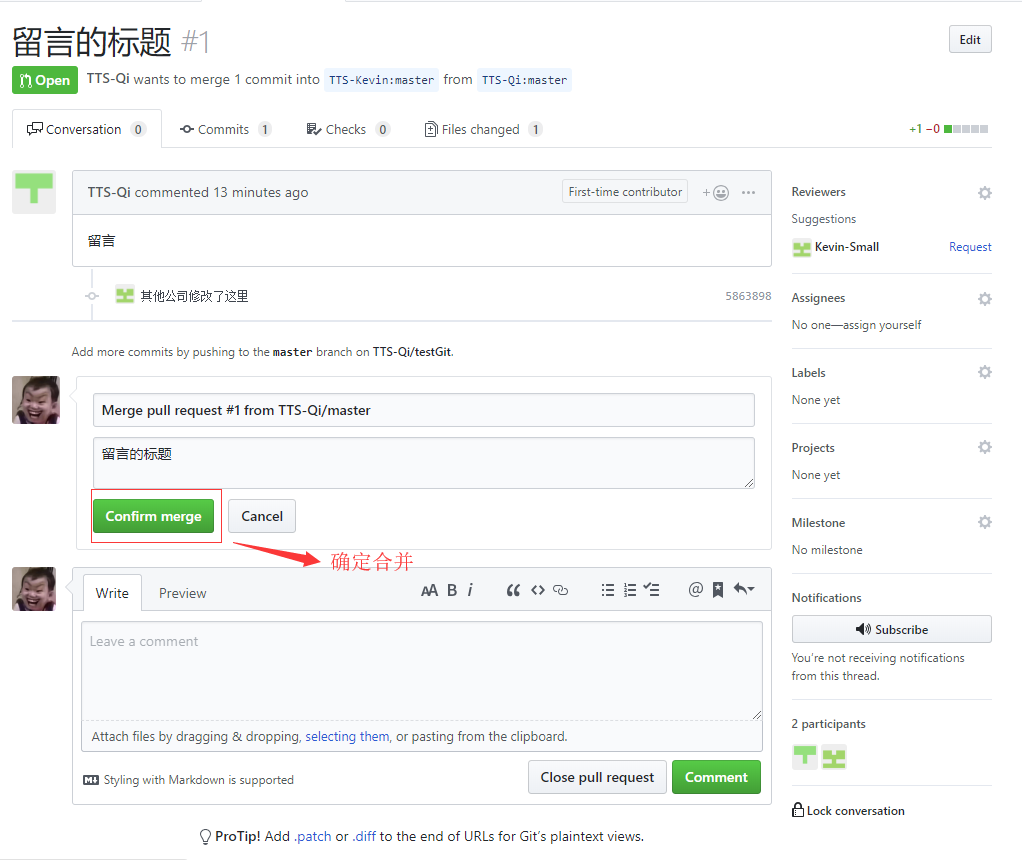Select the Write tab in comment editor
This screenshot has height=860, width=1022.
[x=112, y=593]
